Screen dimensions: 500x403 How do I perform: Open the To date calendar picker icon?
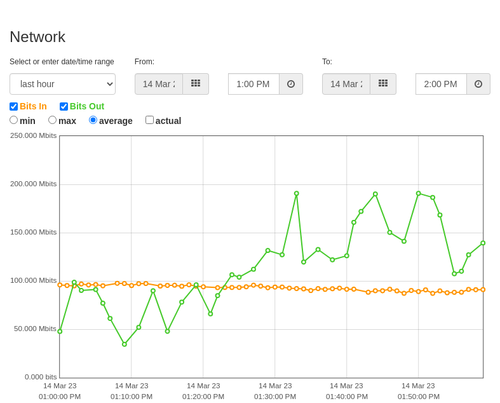[383, 84]
